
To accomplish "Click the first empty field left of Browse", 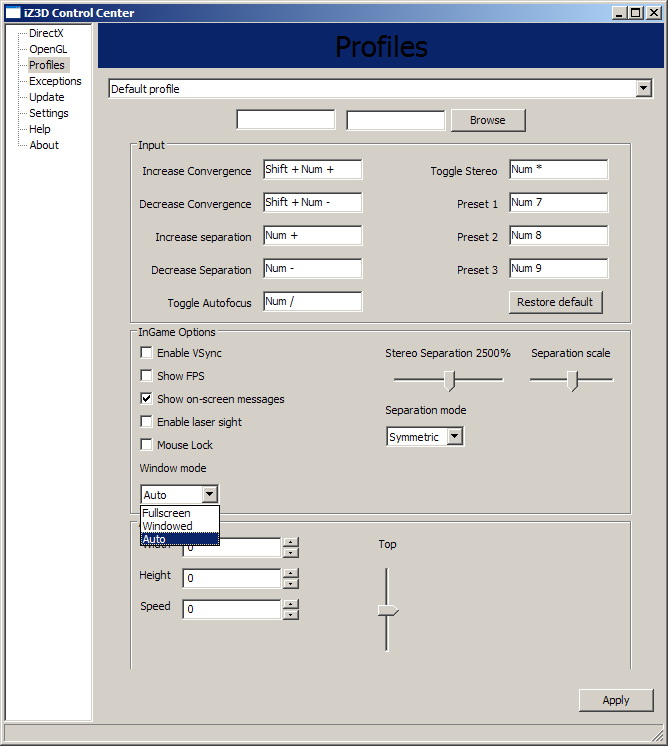I will [285, 120].
